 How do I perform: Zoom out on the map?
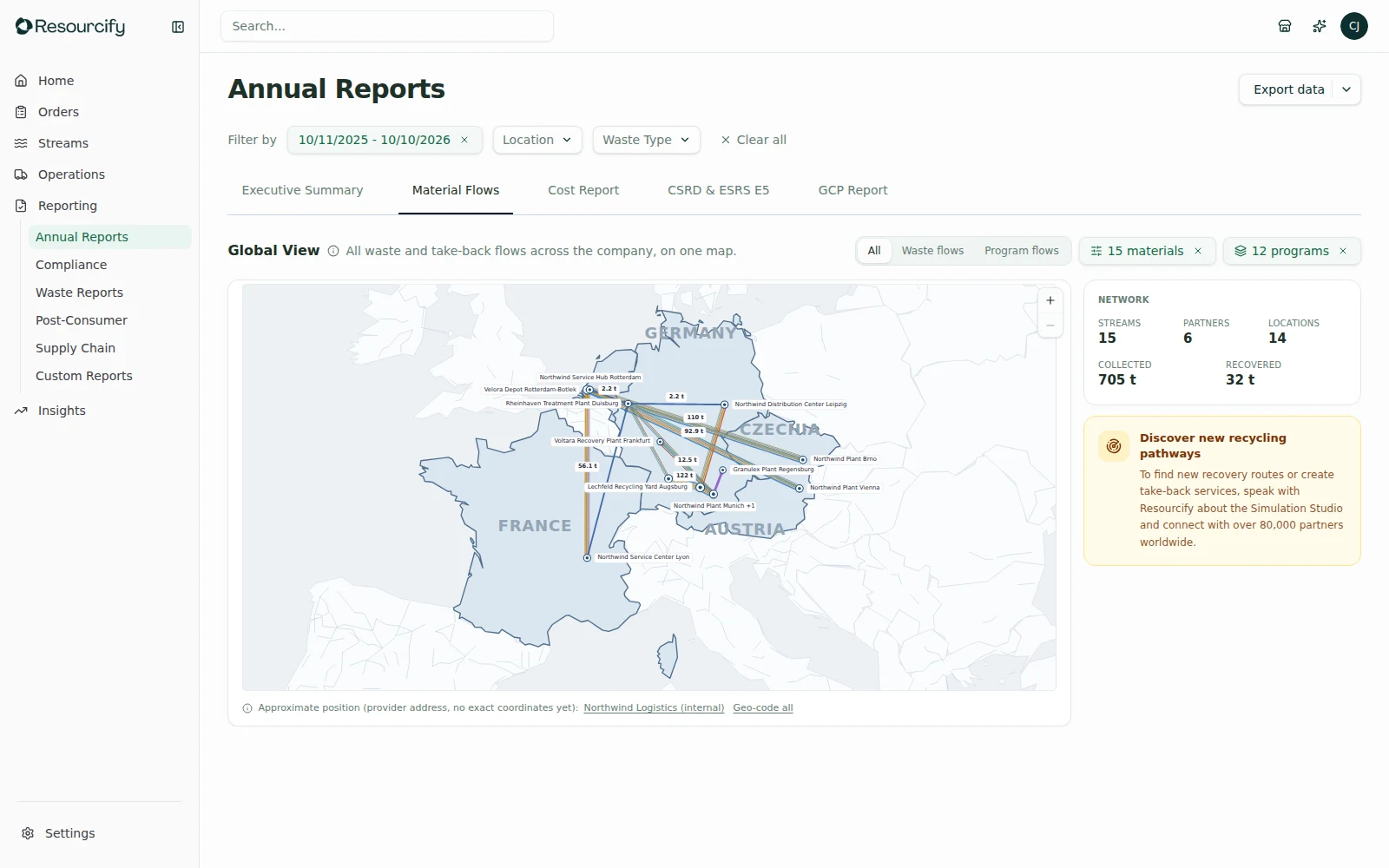(x=1050, y=325)
